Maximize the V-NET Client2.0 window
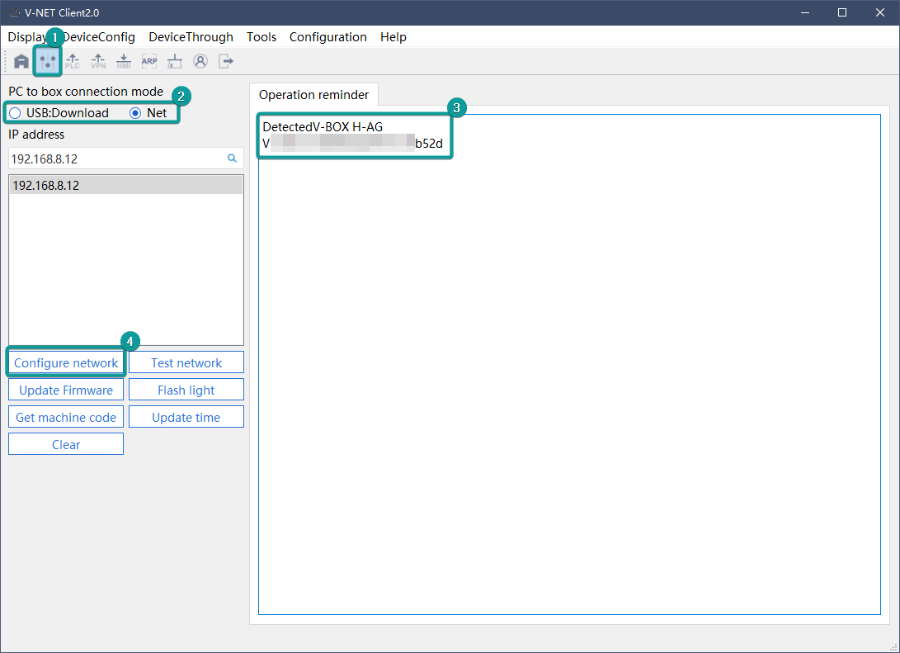900x653 pixels. [842, 13]
